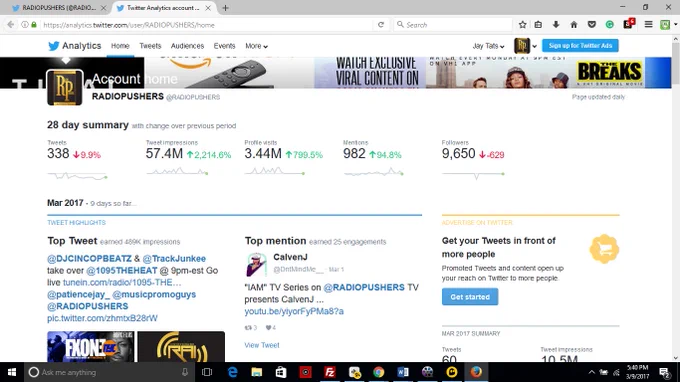Click the yellow shopping cart badge icon
The width and height of the screenshot is (680, 382).
click(x=604, y=249)
